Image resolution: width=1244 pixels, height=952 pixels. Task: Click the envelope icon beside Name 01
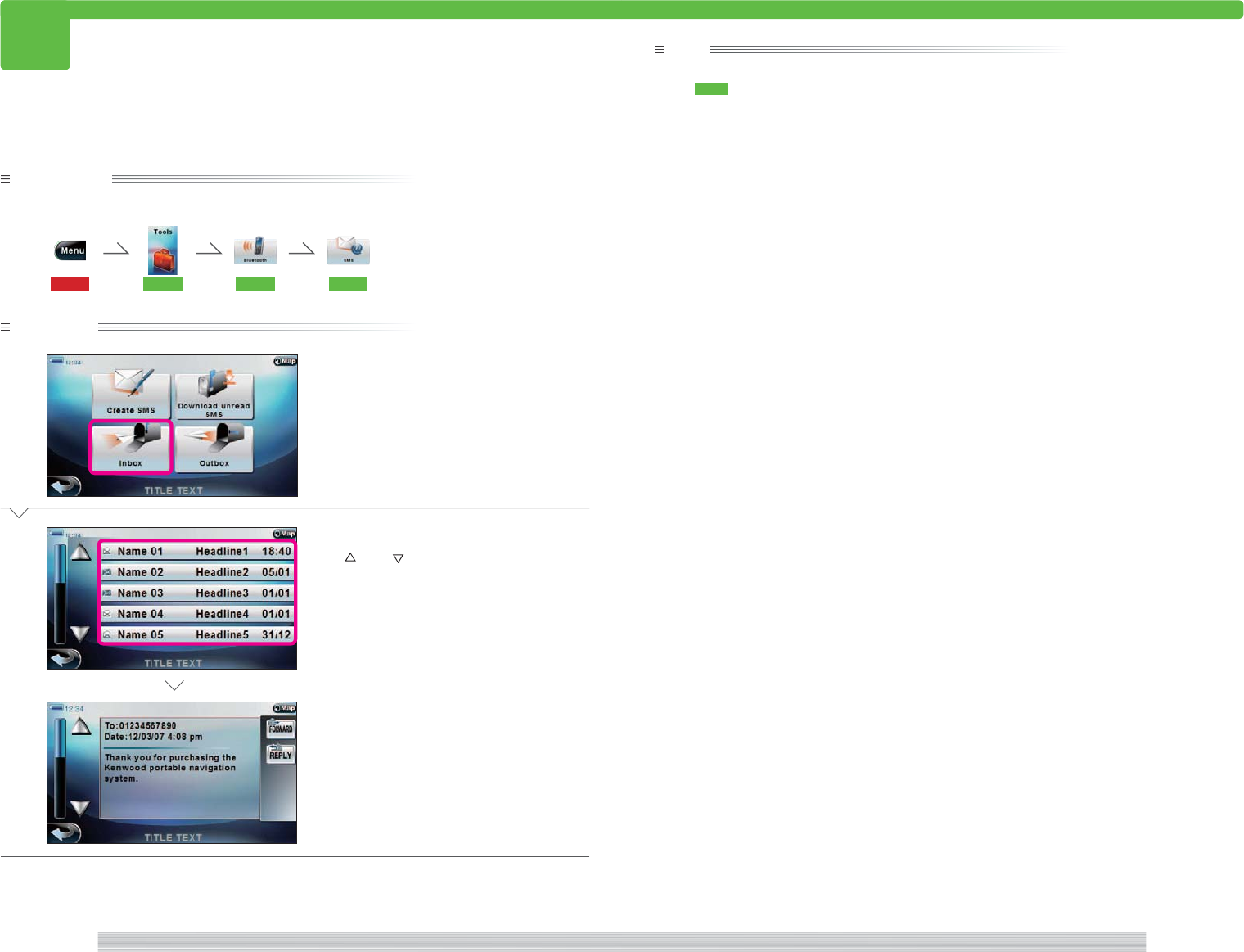click(107, 552)
